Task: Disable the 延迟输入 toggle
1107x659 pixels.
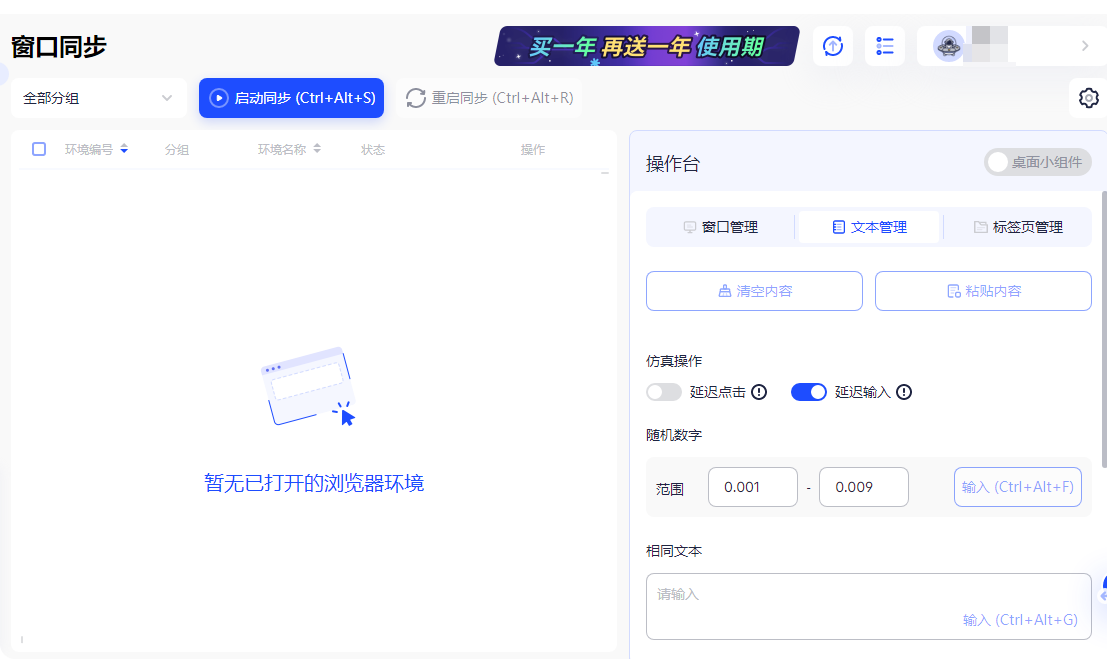Action: [809, 392]
